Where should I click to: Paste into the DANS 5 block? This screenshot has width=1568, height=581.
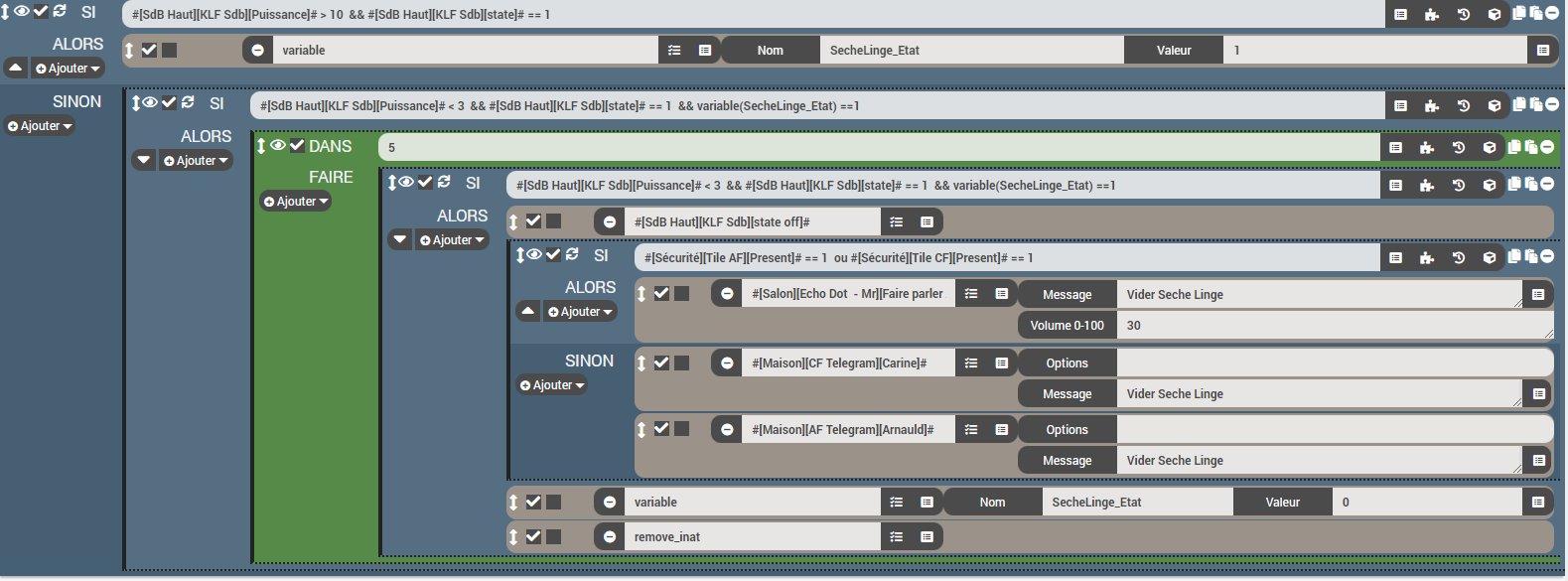pyautogui.click(x=1530, y=147)
